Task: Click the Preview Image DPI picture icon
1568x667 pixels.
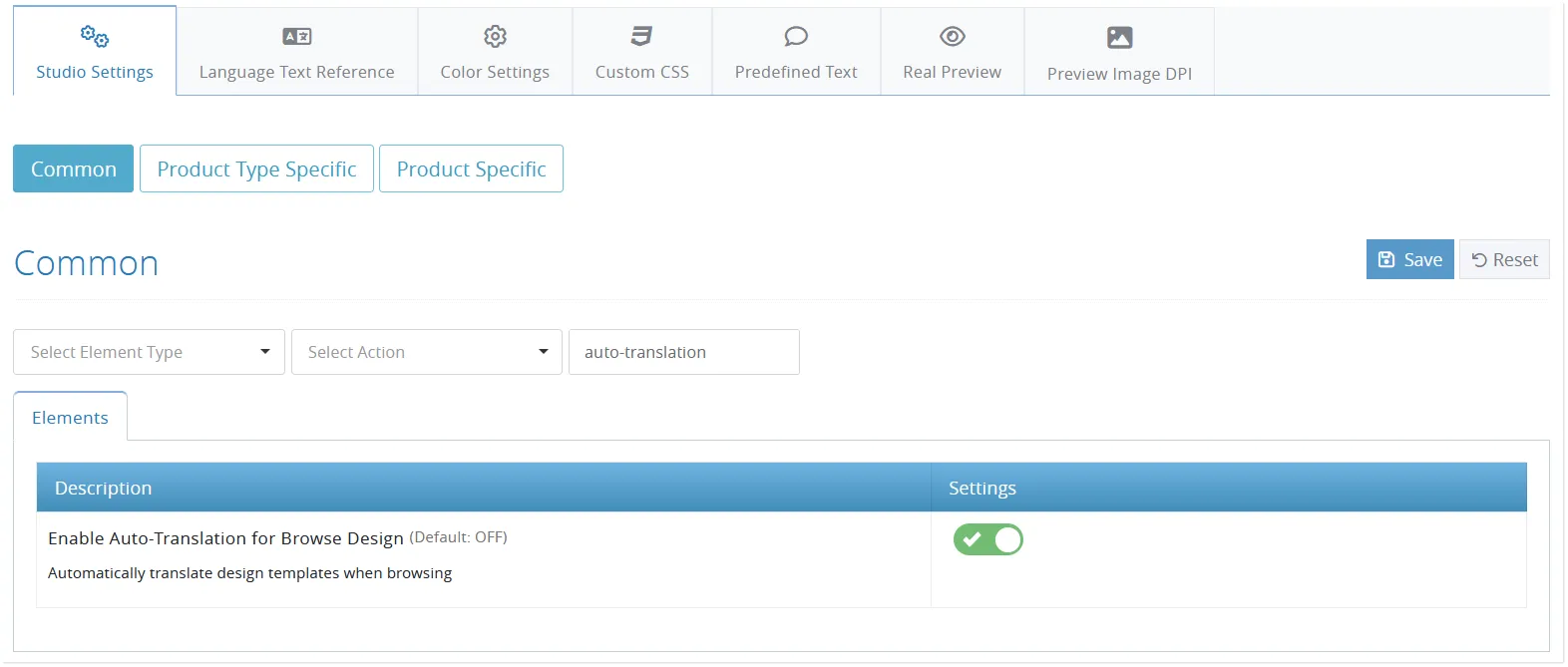Action: [x=1120, y=38]
